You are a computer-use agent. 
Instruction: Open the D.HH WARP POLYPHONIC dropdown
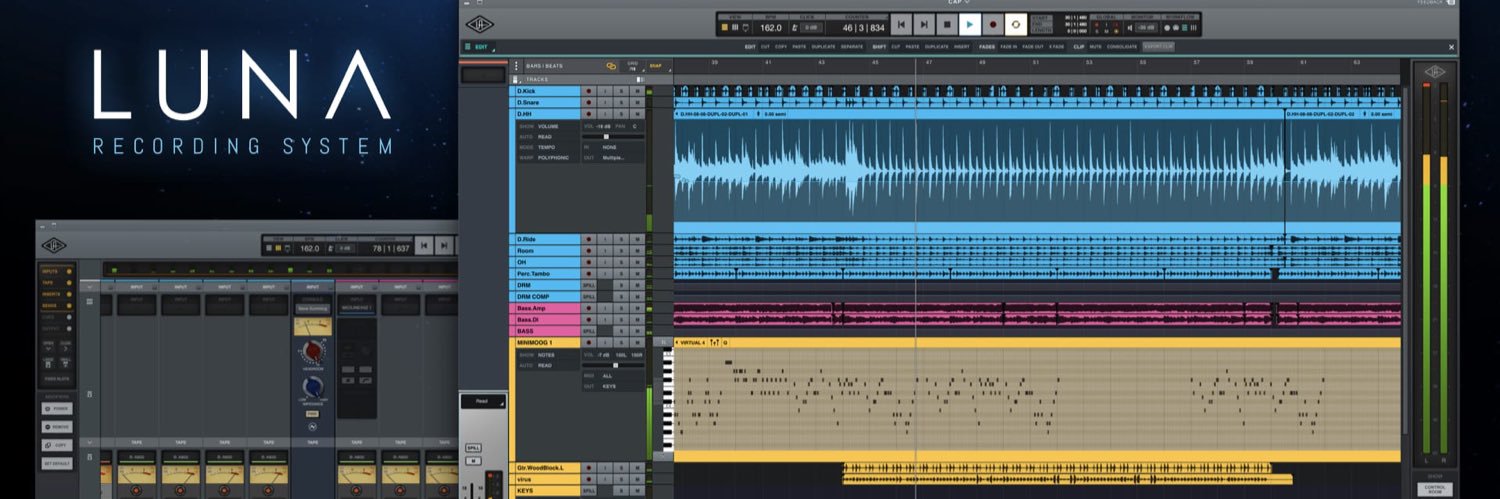coord(547,158)
